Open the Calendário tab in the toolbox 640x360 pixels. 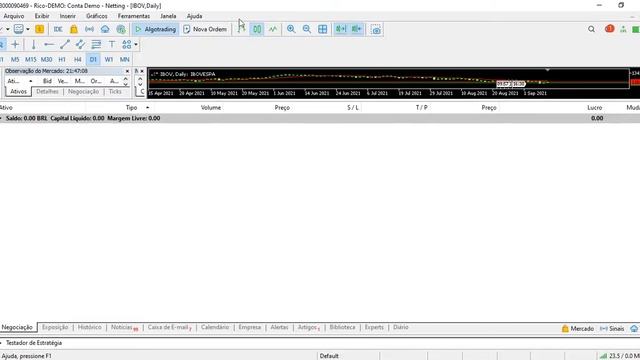coord(215,327)
